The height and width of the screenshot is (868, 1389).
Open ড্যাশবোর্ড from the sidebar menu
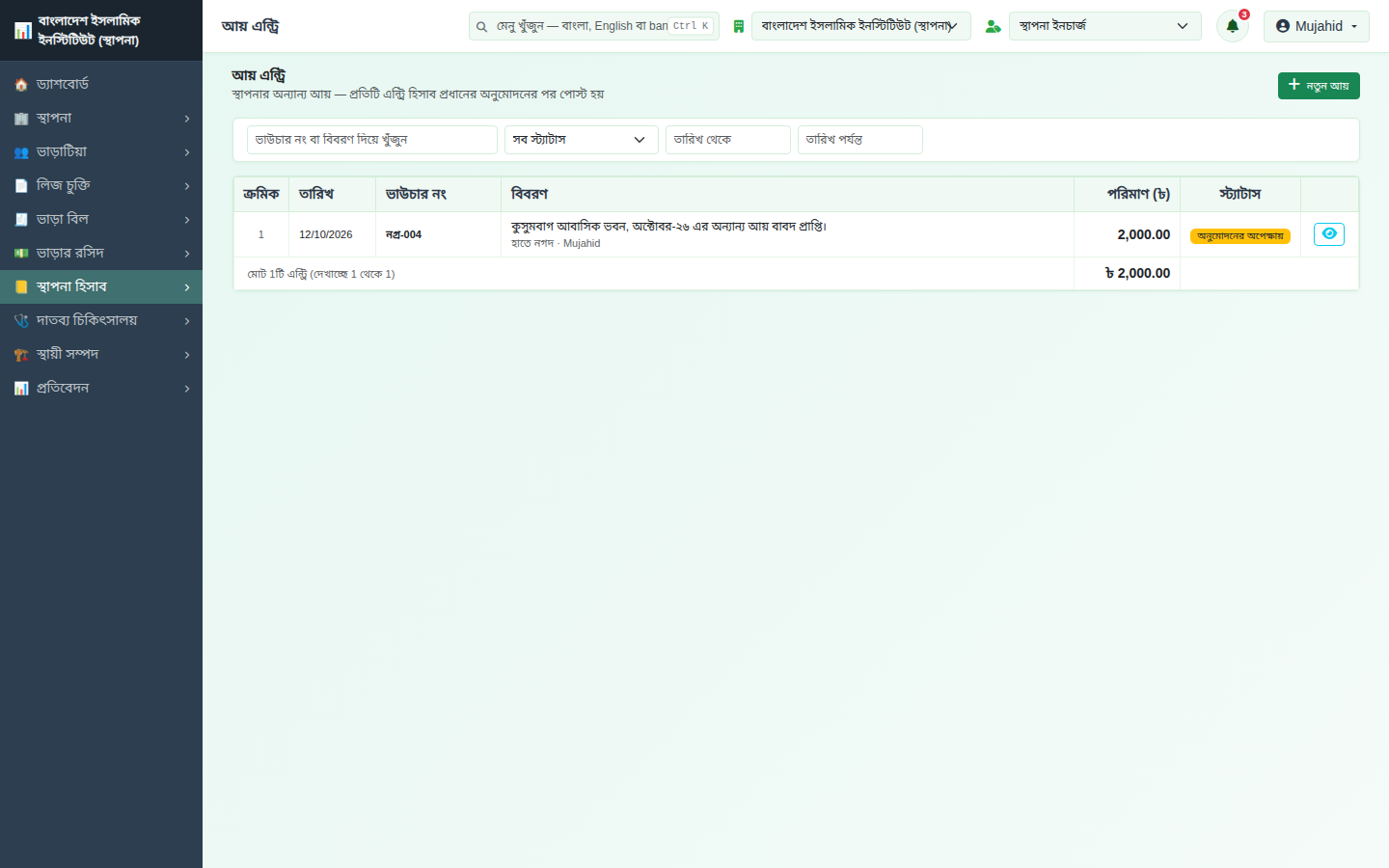point(101,85)
